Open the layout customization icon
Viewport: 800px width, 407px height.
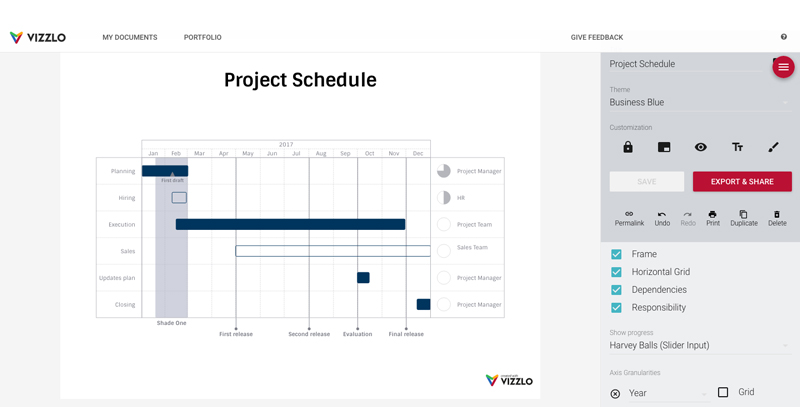[664, 147]
